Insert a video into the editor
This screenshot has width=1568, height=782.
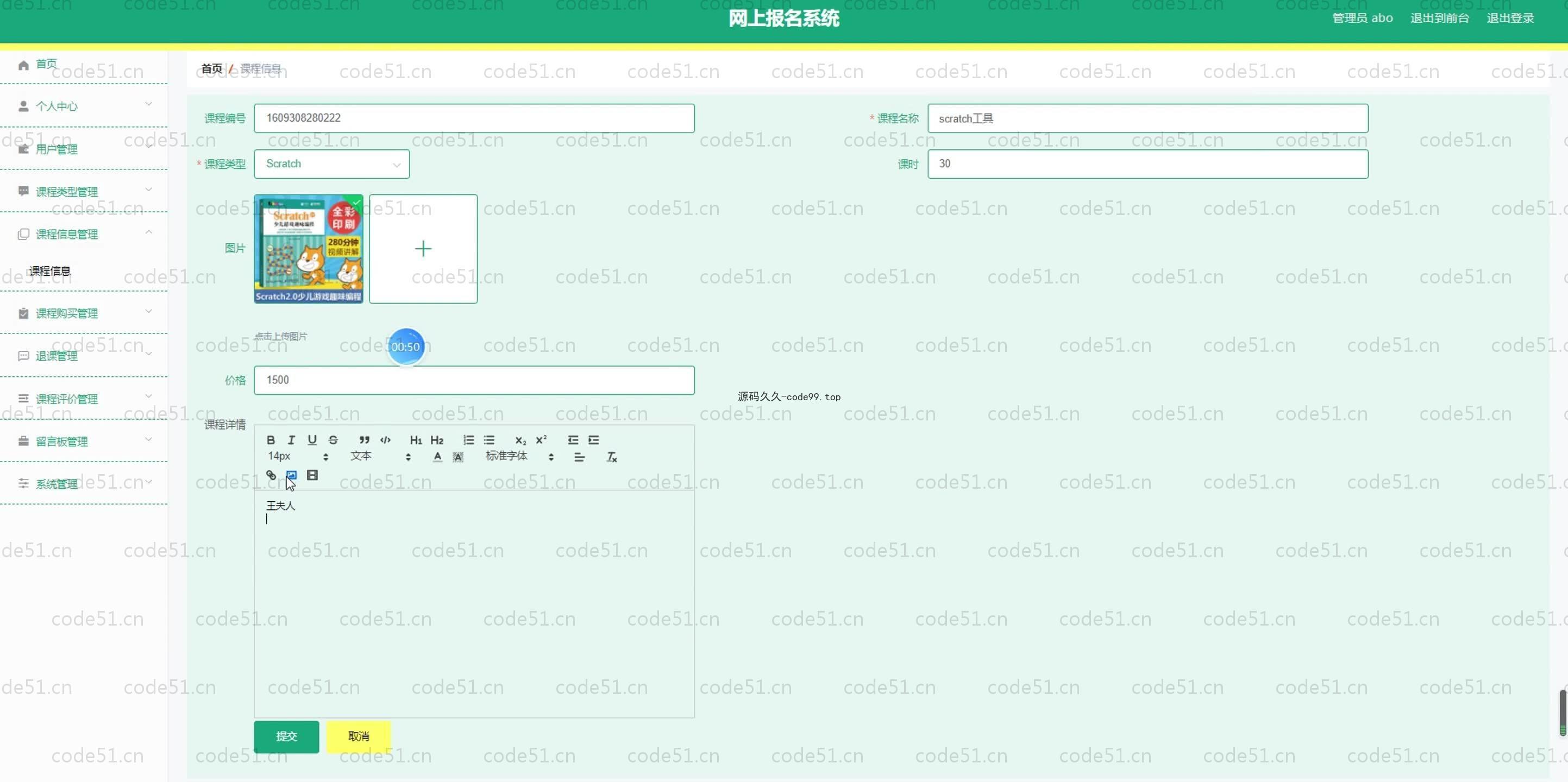point(312,475)
